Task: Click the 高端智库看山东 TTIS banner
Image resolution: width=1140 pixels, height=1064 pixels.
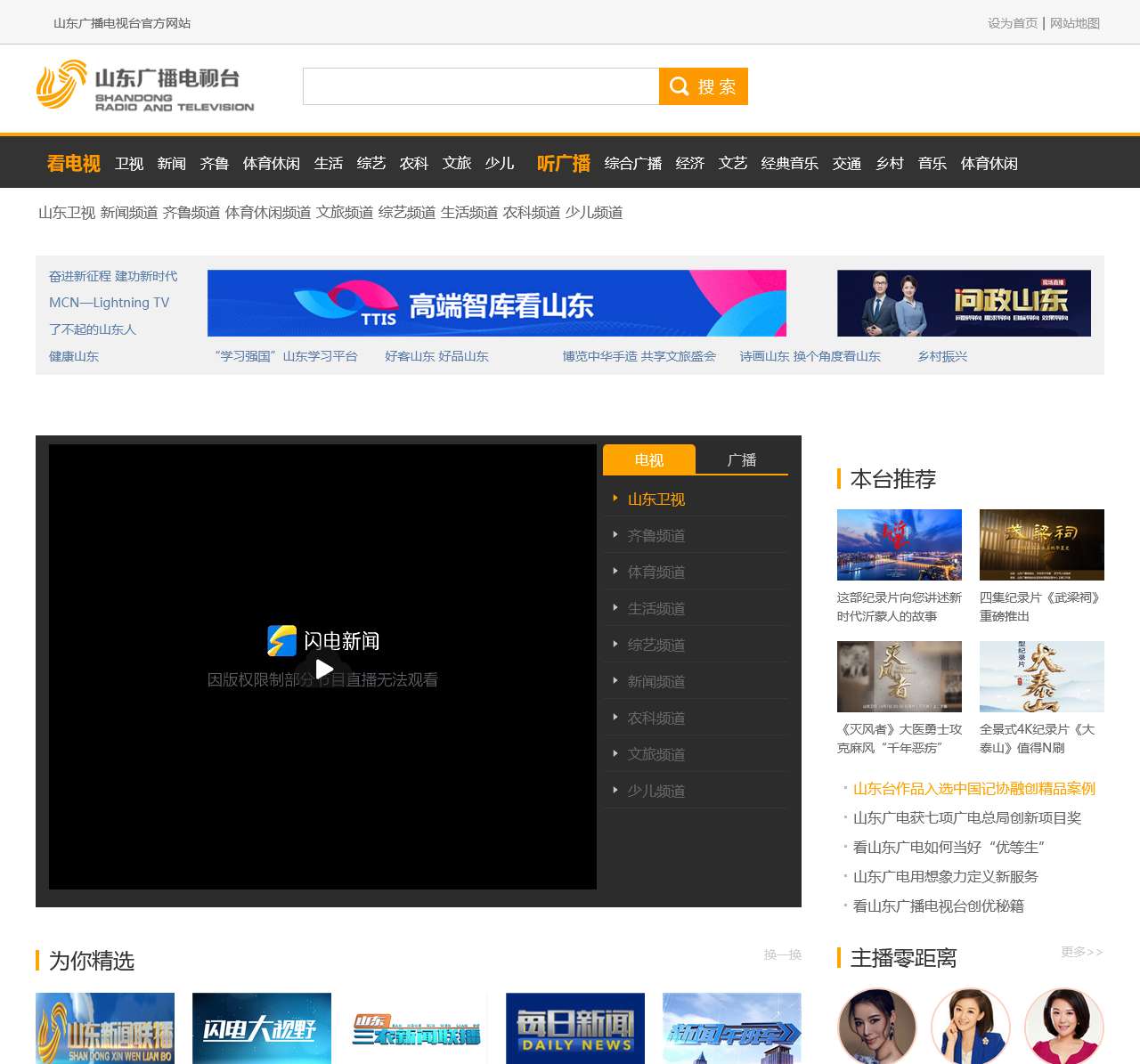Action: click(x=497, y=303)
